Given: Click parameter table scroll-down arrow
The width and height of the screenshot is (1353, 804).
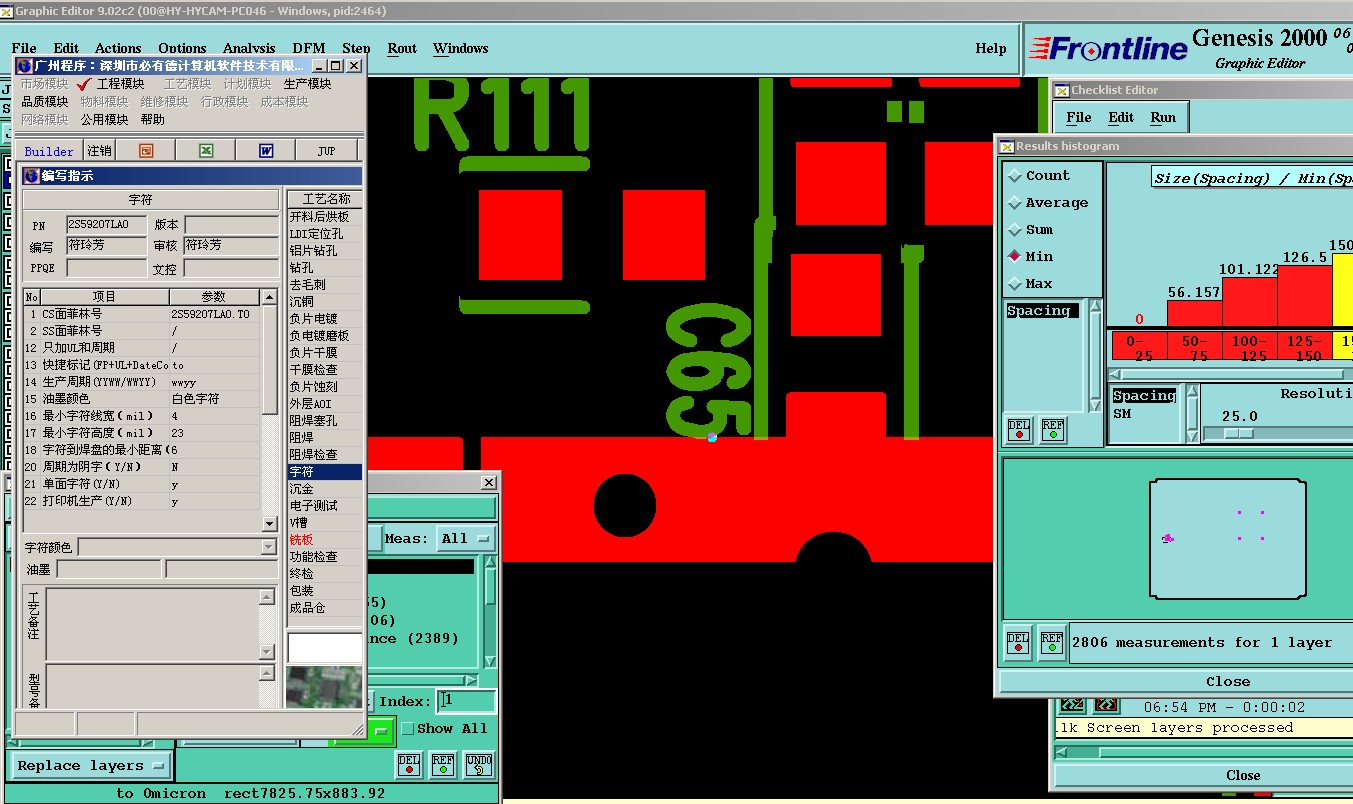Looking at the screenshot, I should tap(269, 523).
